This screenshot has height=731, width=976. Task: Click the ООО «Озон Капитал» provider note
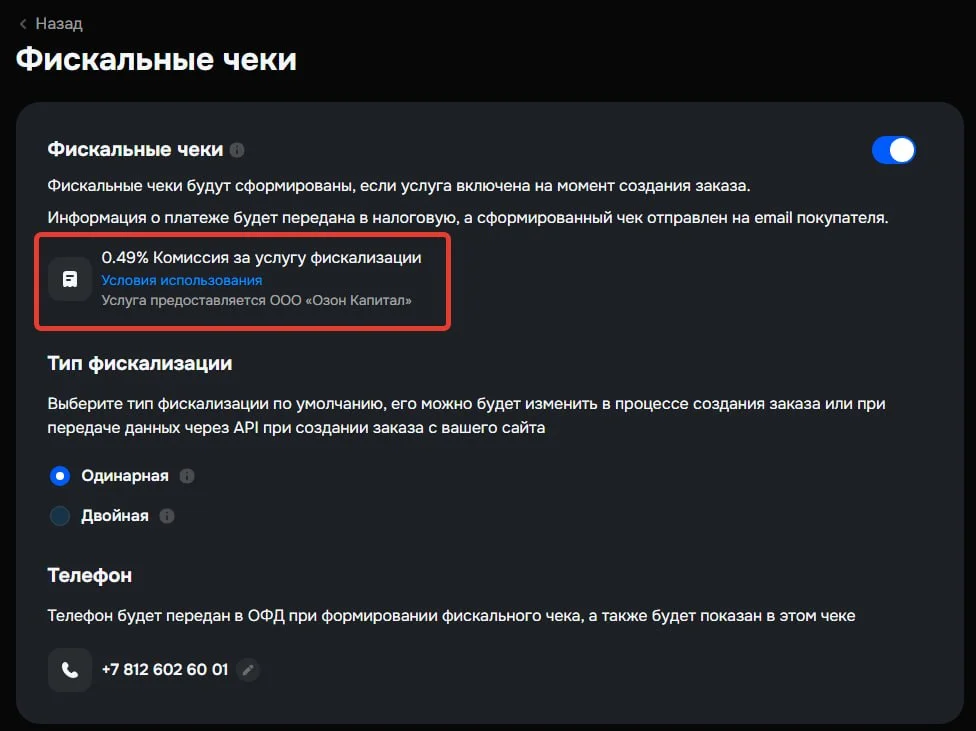(x=256, y=301)
